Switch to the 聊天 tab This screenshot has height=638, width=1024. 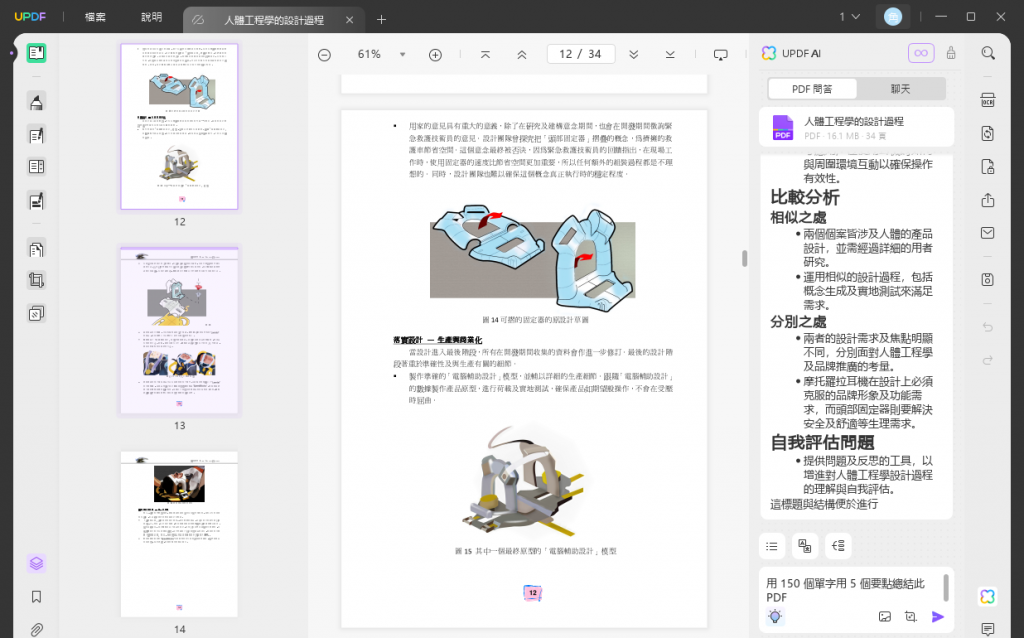tap(900, 89)
